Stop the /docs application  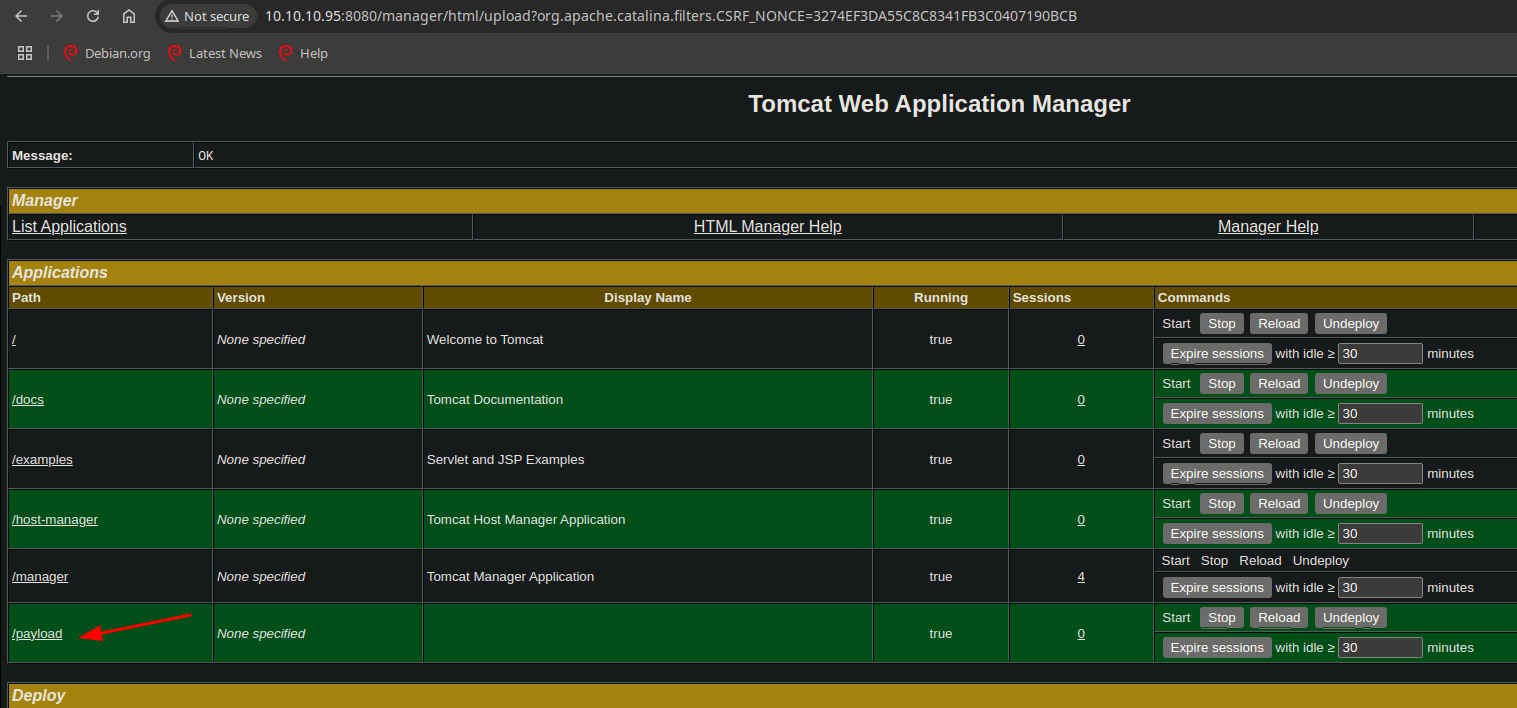pyautogui.click(x=1222, y=383)
